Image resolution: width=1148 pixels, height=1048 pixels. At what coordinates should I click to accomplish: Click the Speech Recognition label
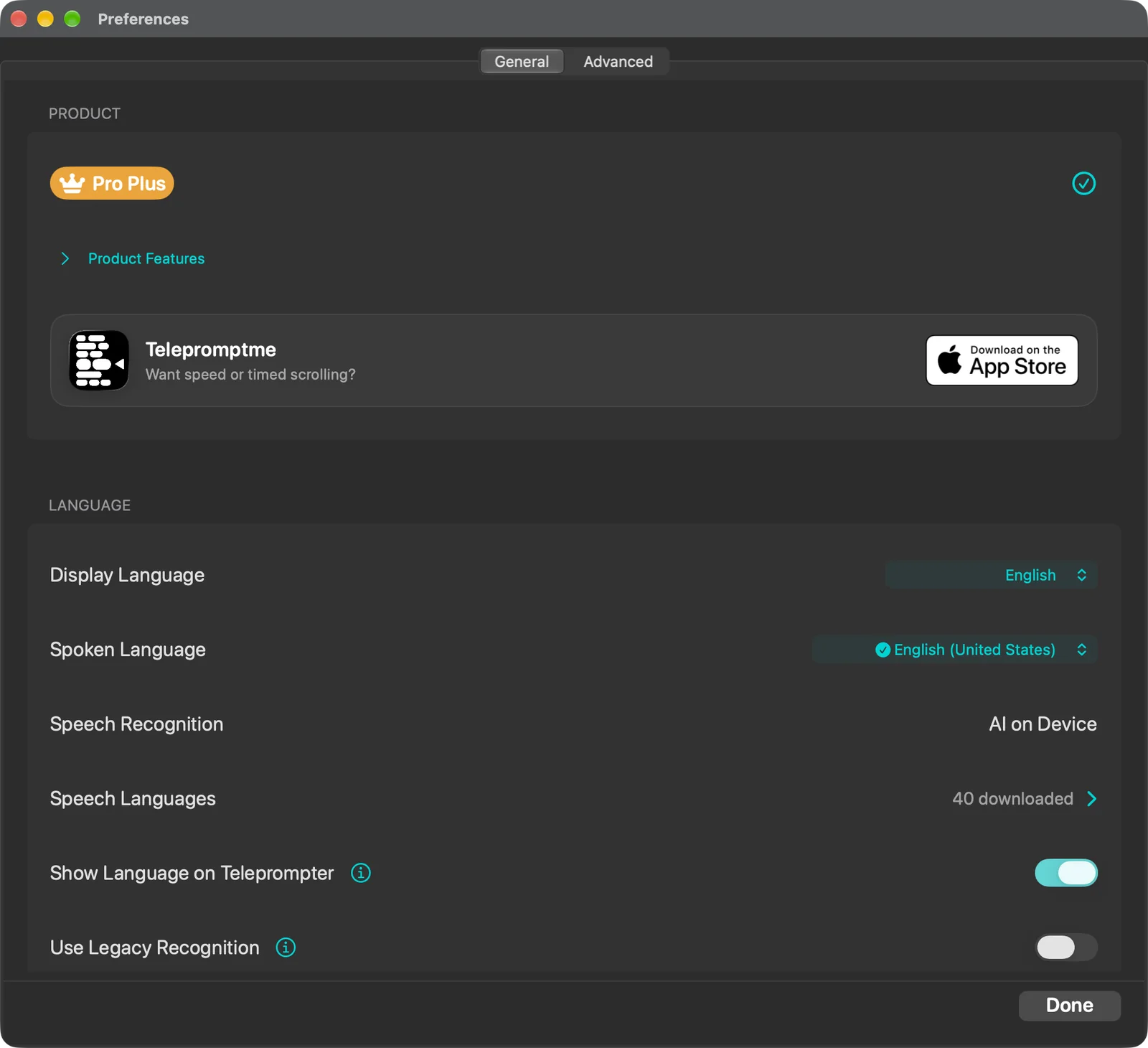tap(136, 724)
